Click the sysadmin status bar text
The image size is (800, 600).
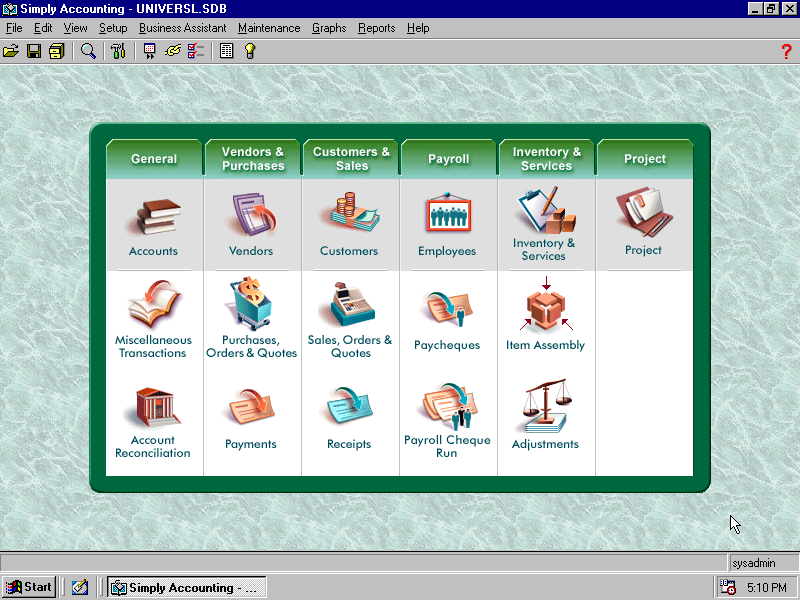(754, 563)
